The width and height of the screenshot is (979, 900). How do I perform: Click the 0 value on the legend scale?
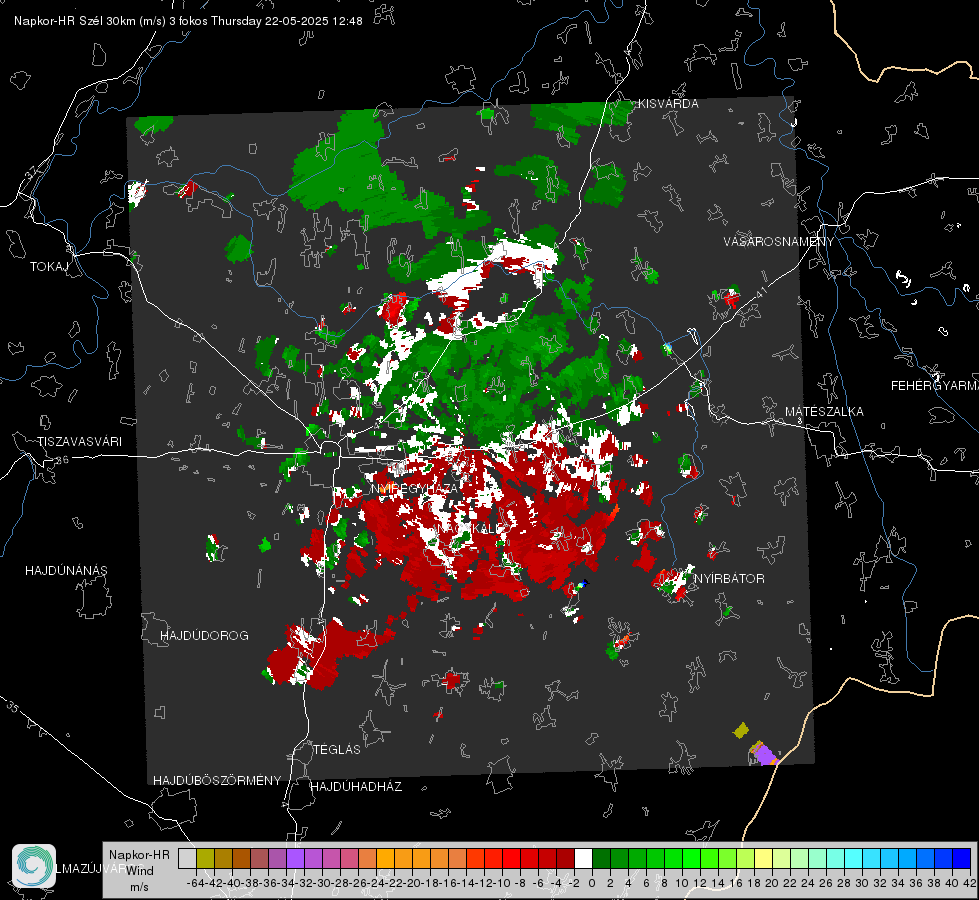point(592,883)
